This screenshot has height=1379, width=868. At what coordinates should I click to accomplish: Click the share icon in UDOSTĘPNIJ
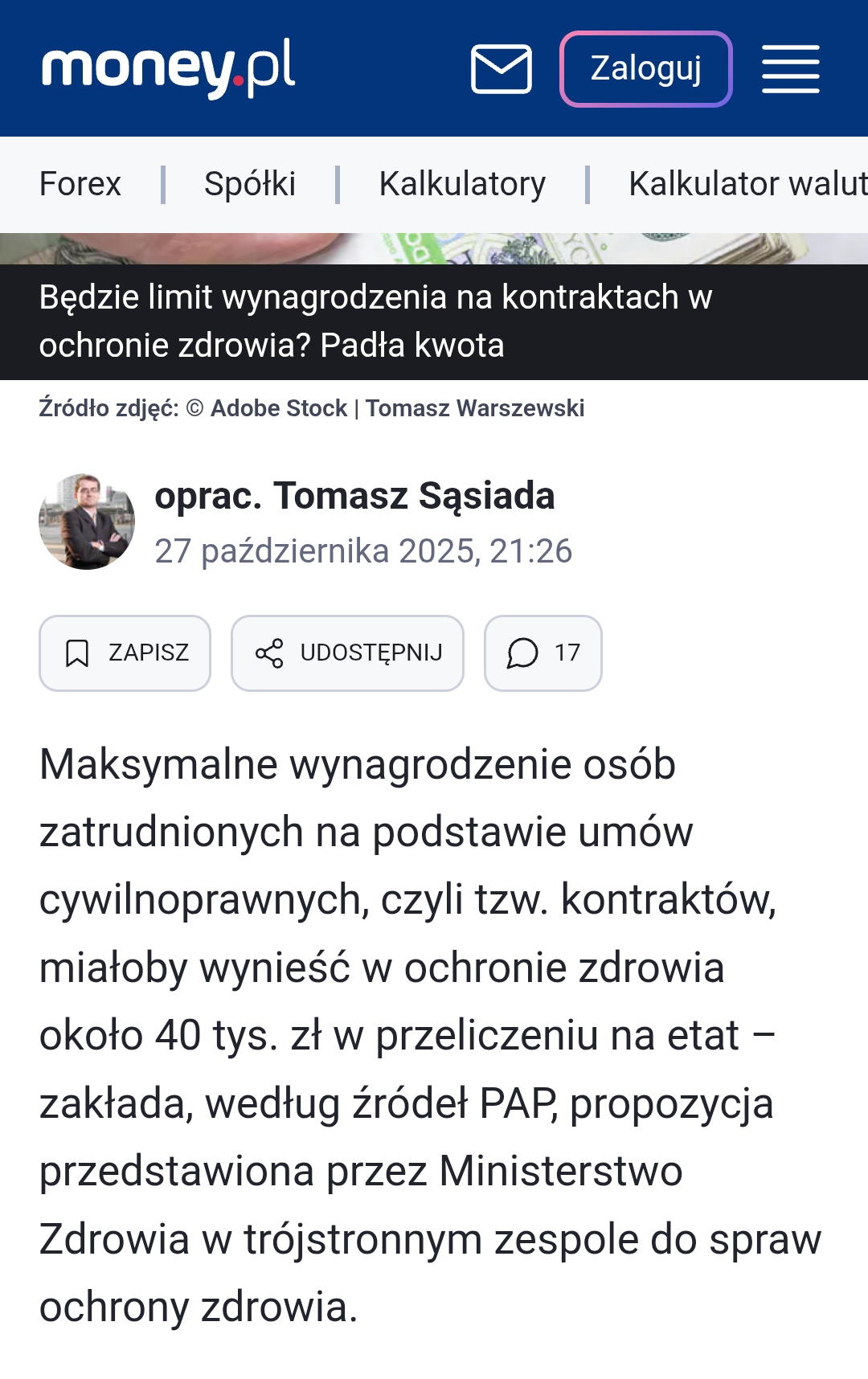click(x=269, y=653)
